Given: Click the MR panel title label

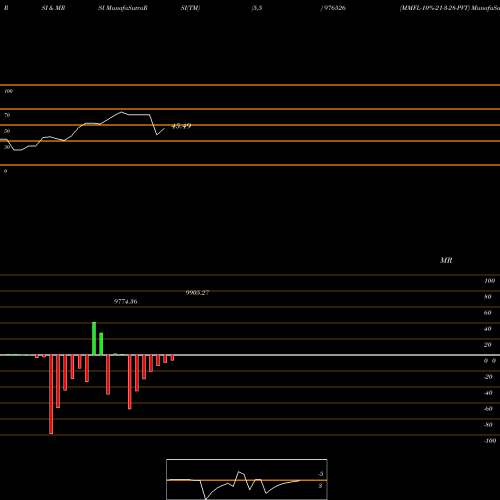Looking at the screenshot, I should (x=446, y=260).
